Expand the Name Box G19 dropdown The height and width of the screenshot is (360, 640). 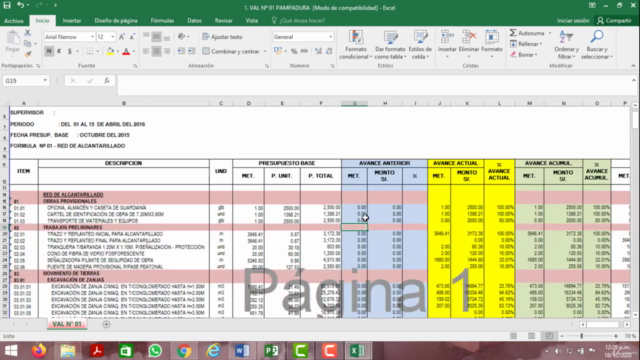coord(45,81)
